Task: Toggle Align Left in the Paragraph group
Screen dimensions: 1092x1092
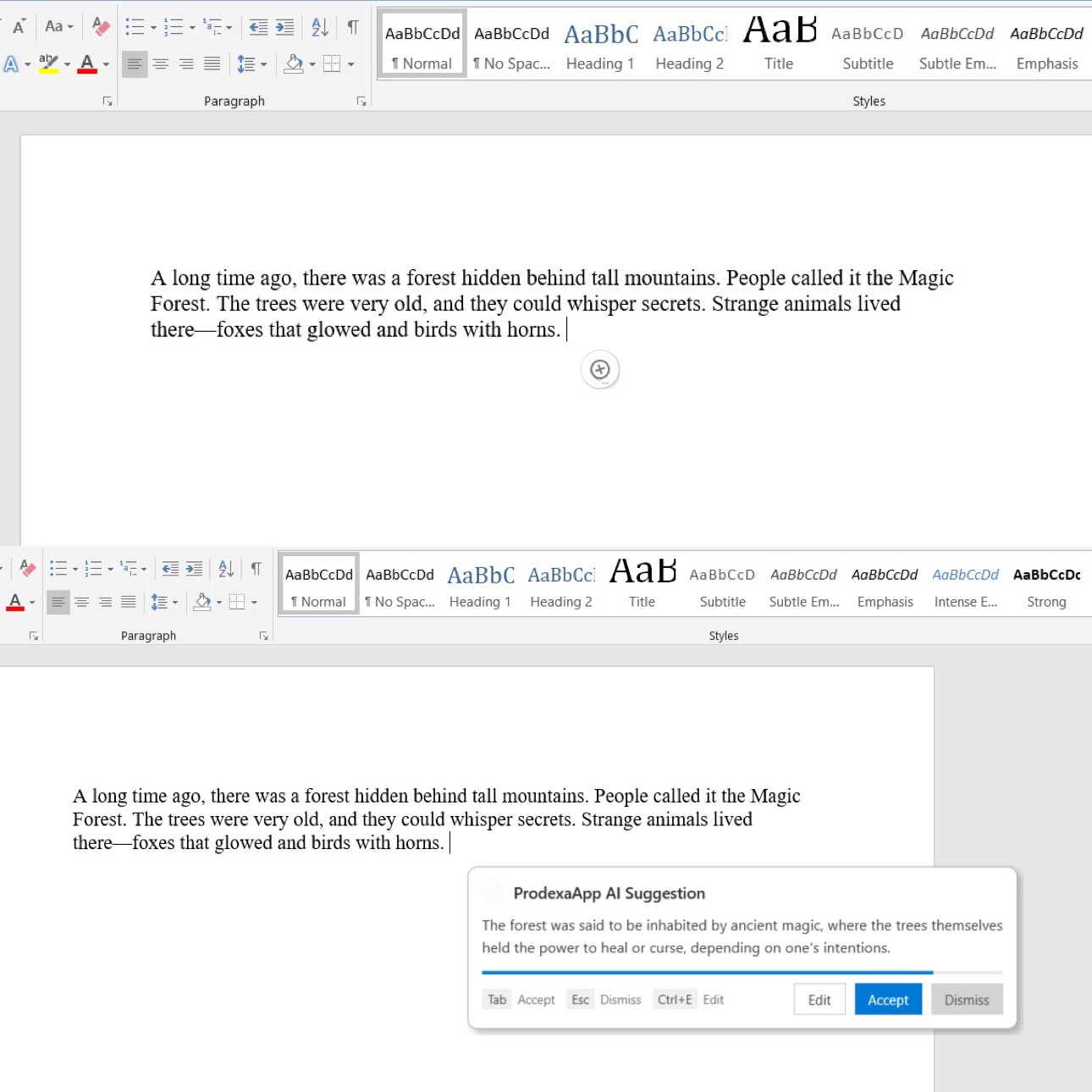Action: pos(135,63)
